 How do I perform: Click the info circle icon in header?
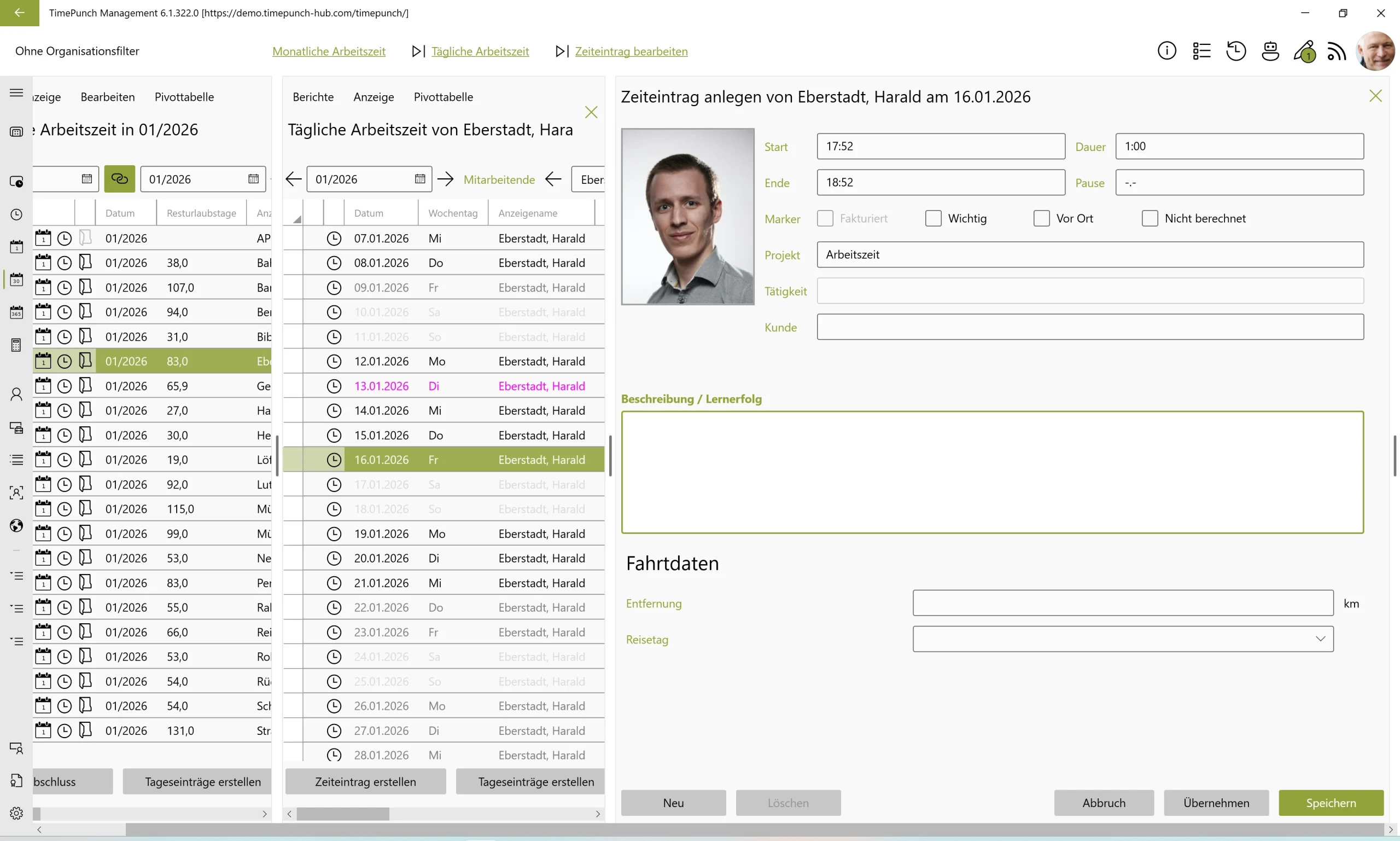point(1166,51)
